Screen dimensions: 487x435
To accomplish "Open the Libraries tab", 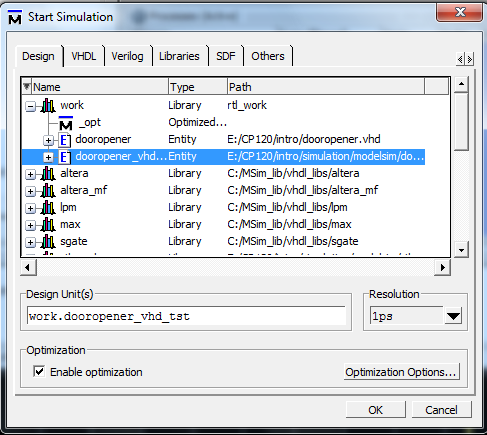I will pos(179,56).
